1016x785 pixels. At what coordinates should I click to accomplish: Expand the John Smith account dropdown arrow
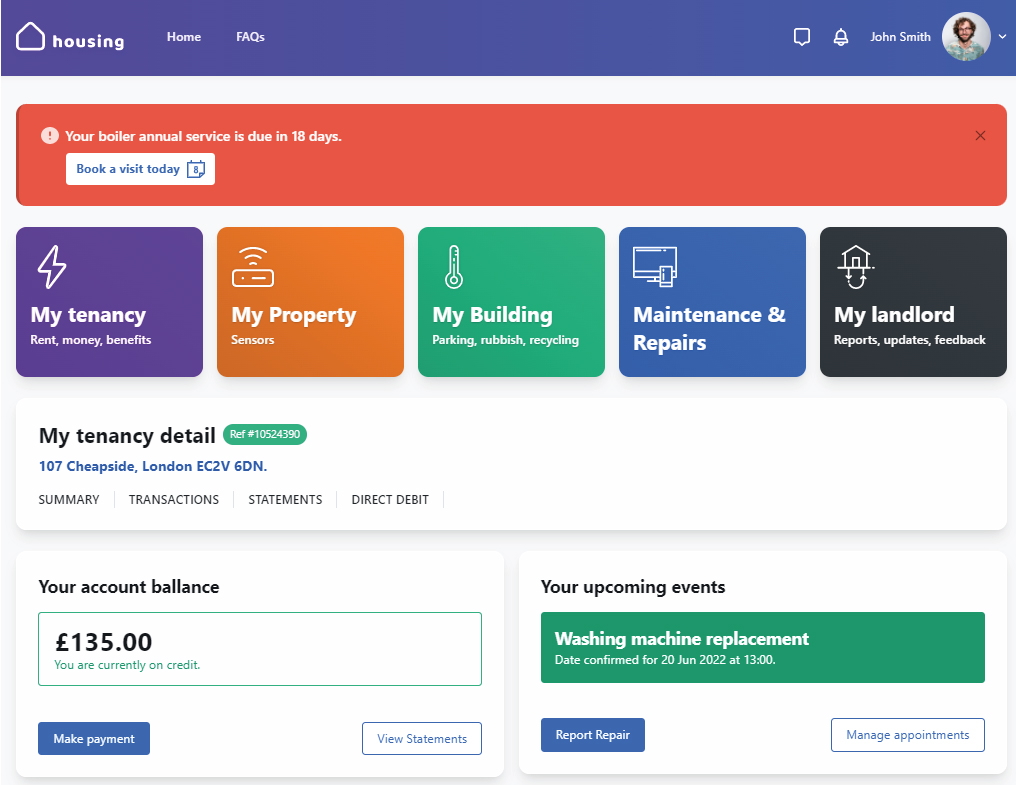(1003, 37)
